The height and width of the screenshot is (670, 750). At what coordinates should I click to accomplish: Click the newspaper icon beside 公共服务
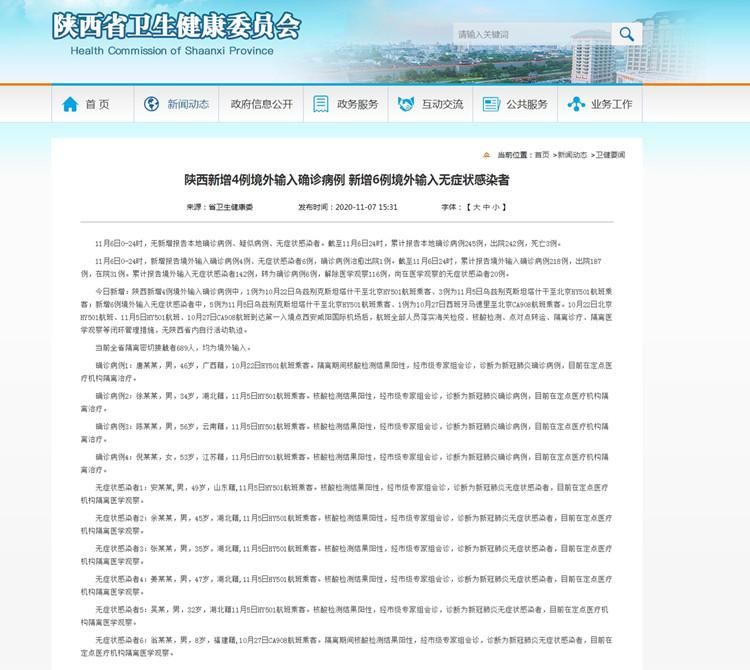[x=491, y=104]
